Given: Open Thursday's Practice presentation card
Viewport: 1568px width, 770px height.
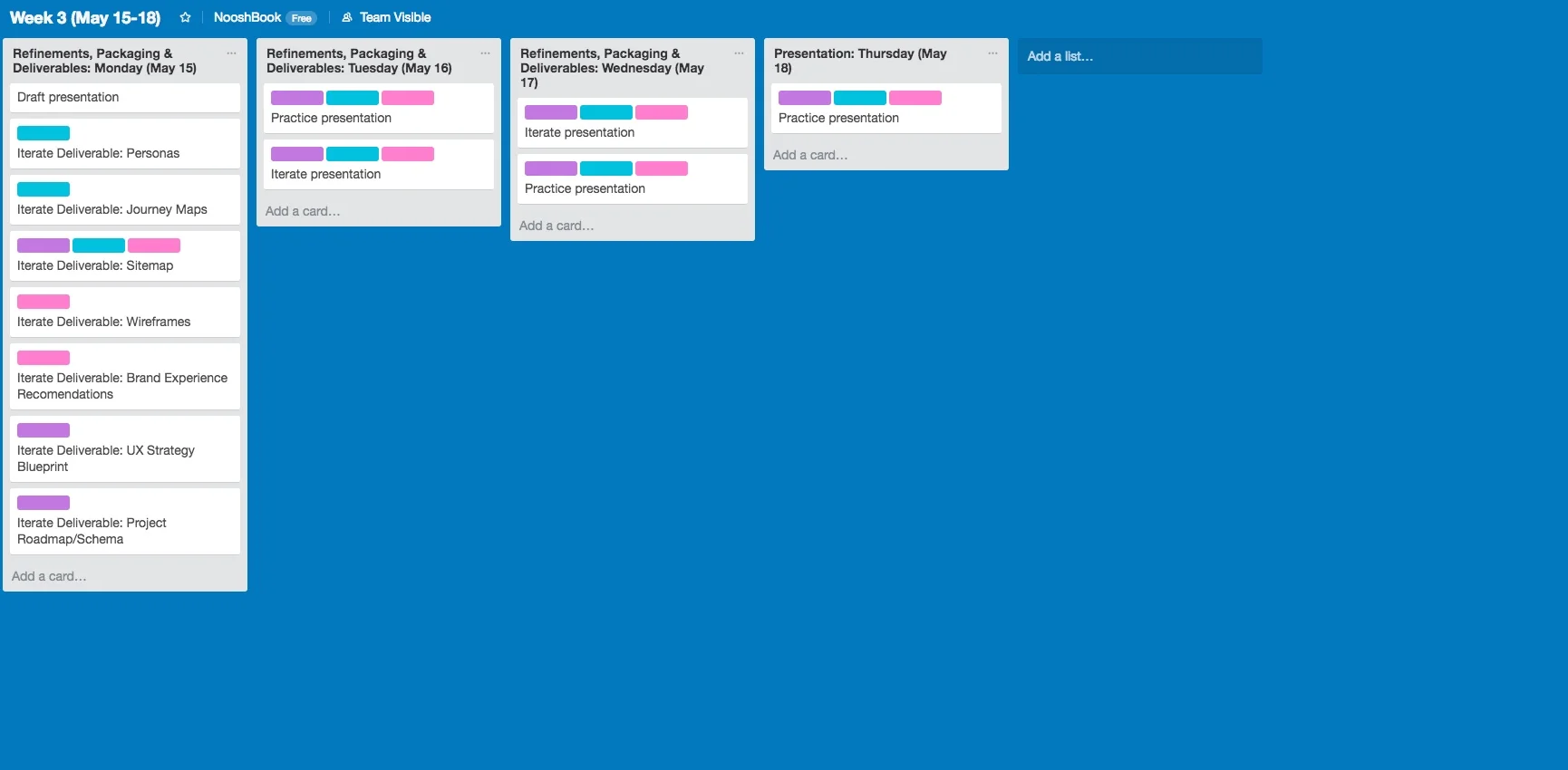Looking at the screenshot, I should click(886, 109).
